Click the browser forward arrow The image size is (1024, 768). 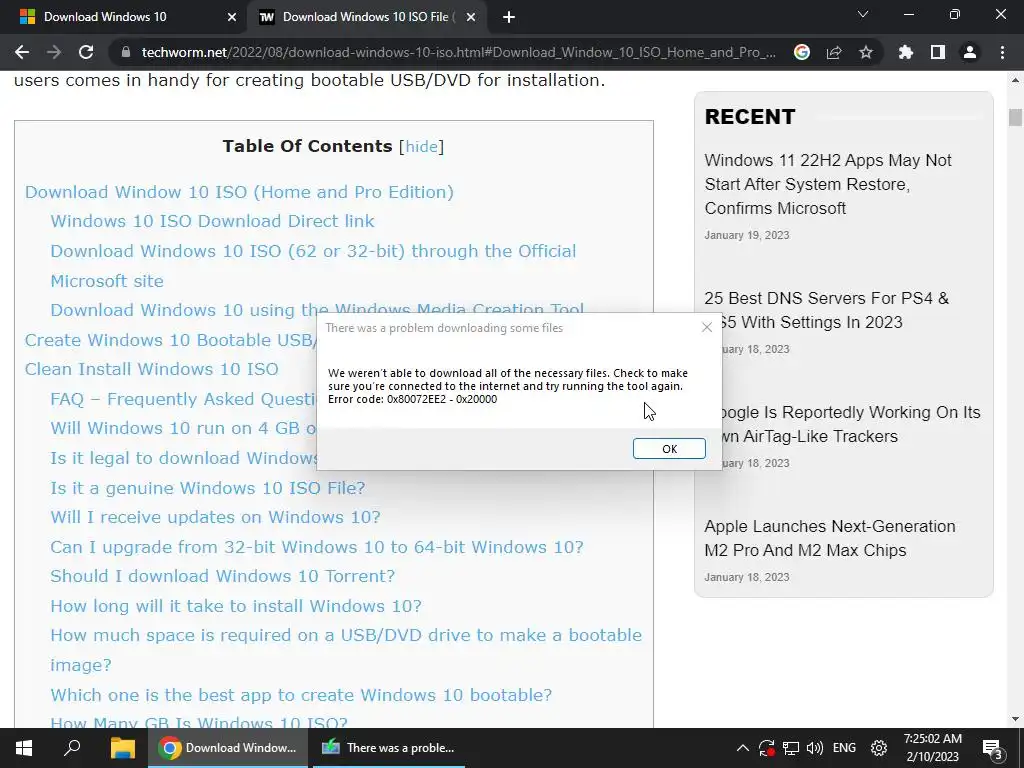click(x=54, y=52)
